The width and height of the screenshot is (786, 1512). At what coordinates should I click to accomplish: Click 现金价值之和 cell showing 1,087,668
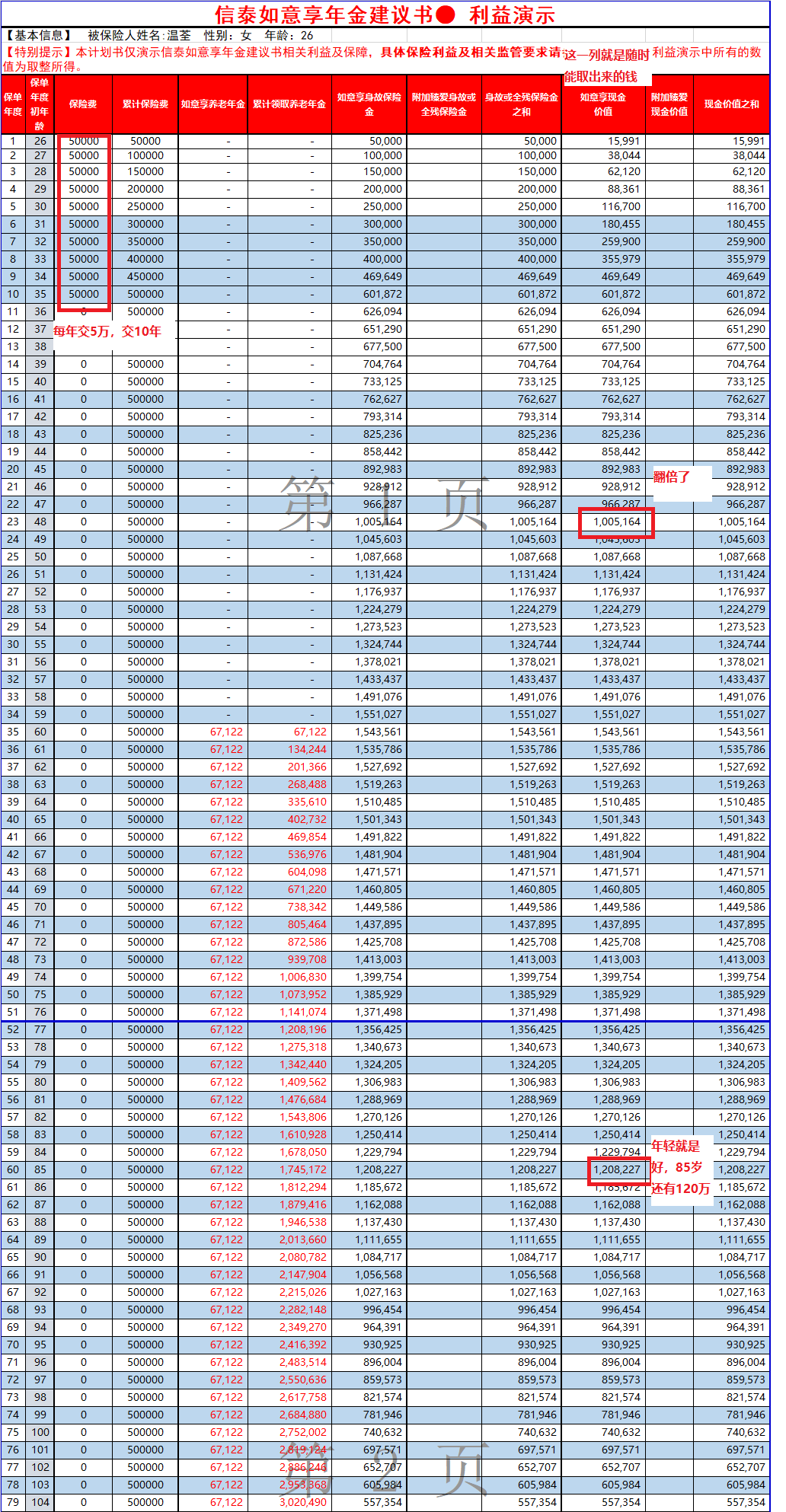click(x=731, y=557)
